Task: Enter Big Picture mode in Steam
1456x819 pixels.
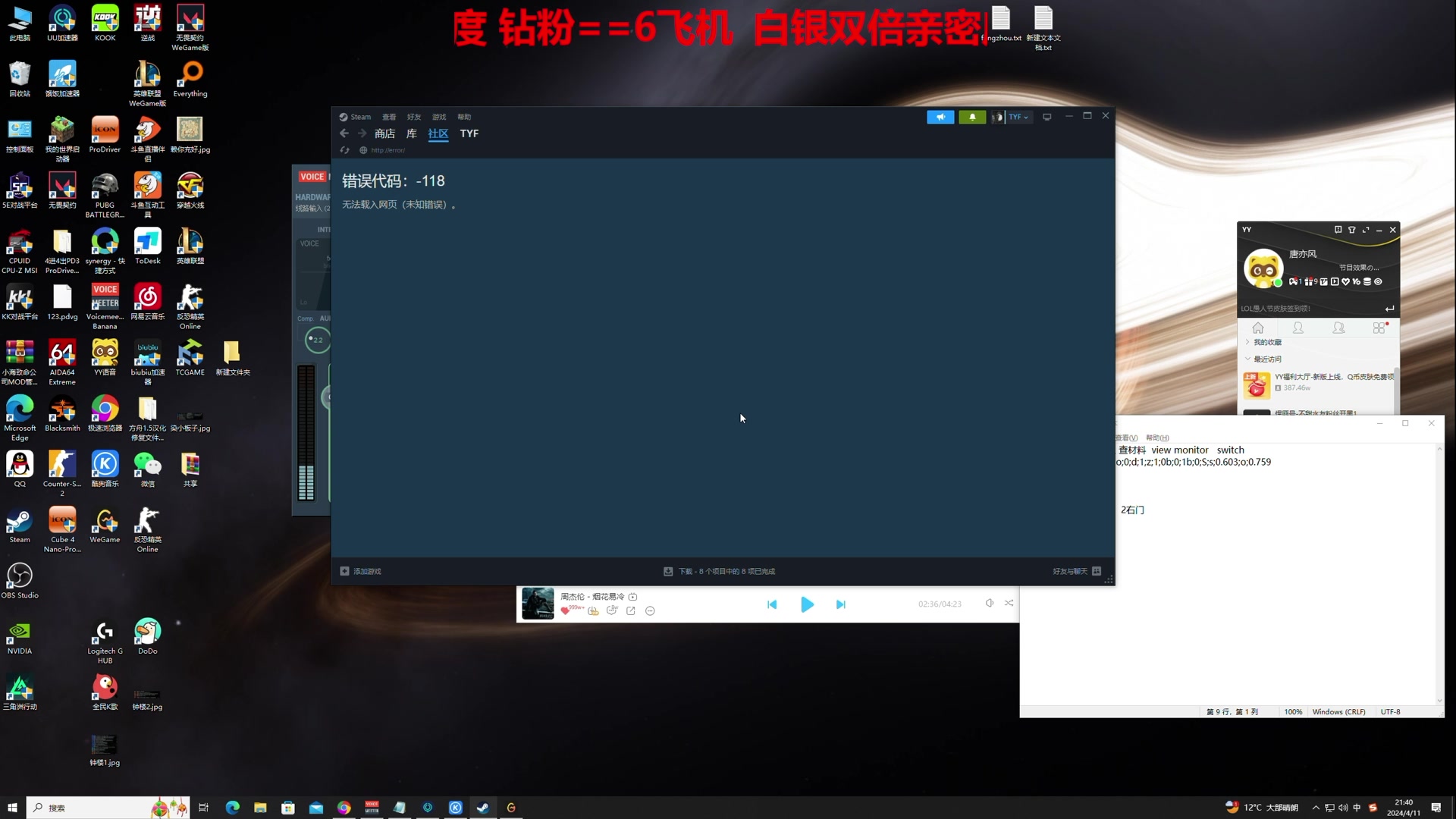Action: (x=1047, y=116)
